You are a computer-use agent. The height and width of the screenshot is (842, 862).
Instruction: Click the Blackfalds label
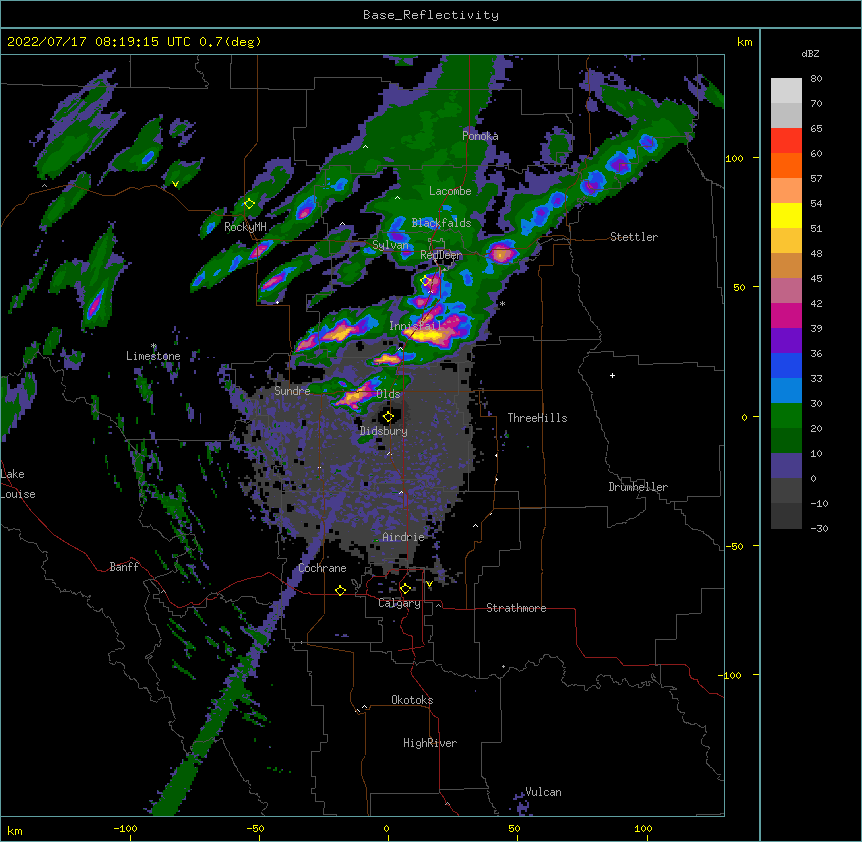[x=441, y=223]
